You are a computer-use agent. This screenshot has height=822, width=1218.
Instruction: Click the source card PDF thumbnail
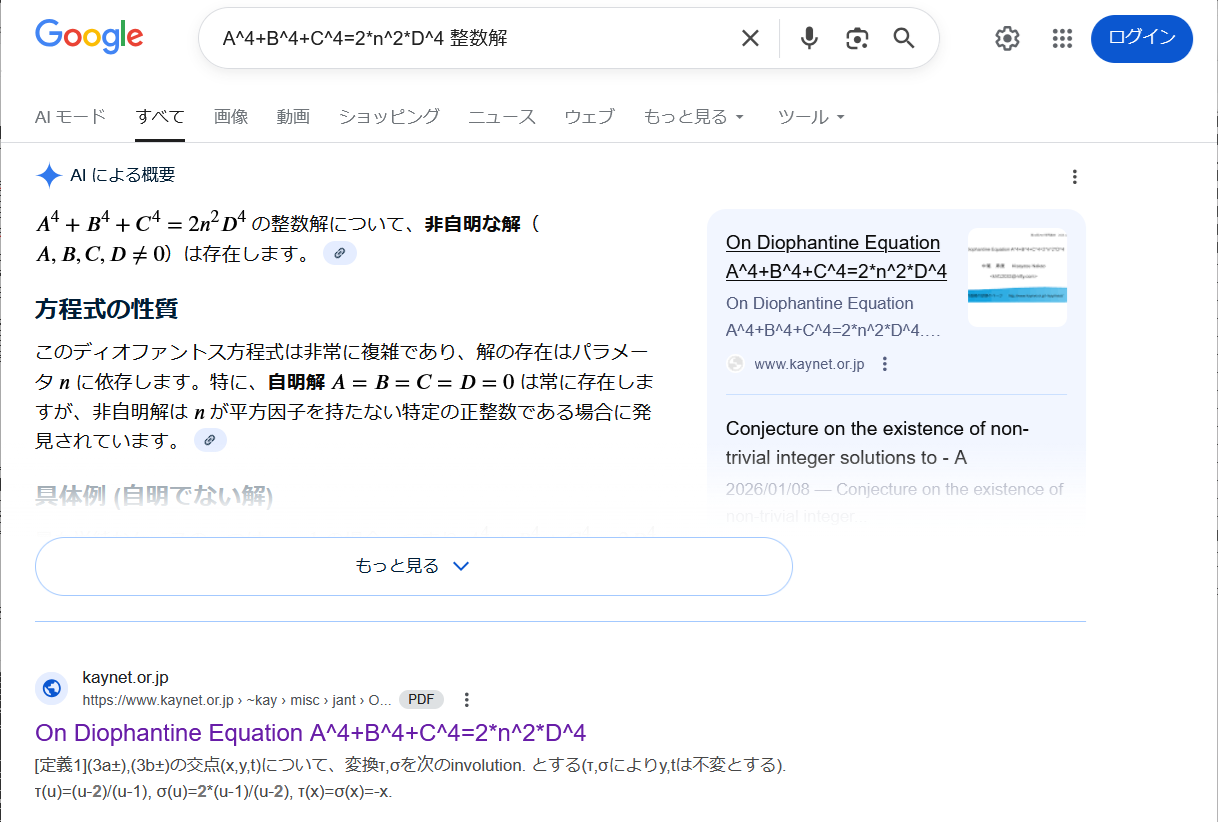point(1017,278)
